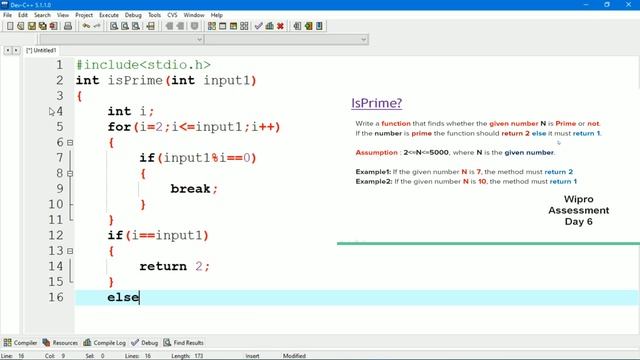Switch to the Compiler bottom tab

click(20, 343)
